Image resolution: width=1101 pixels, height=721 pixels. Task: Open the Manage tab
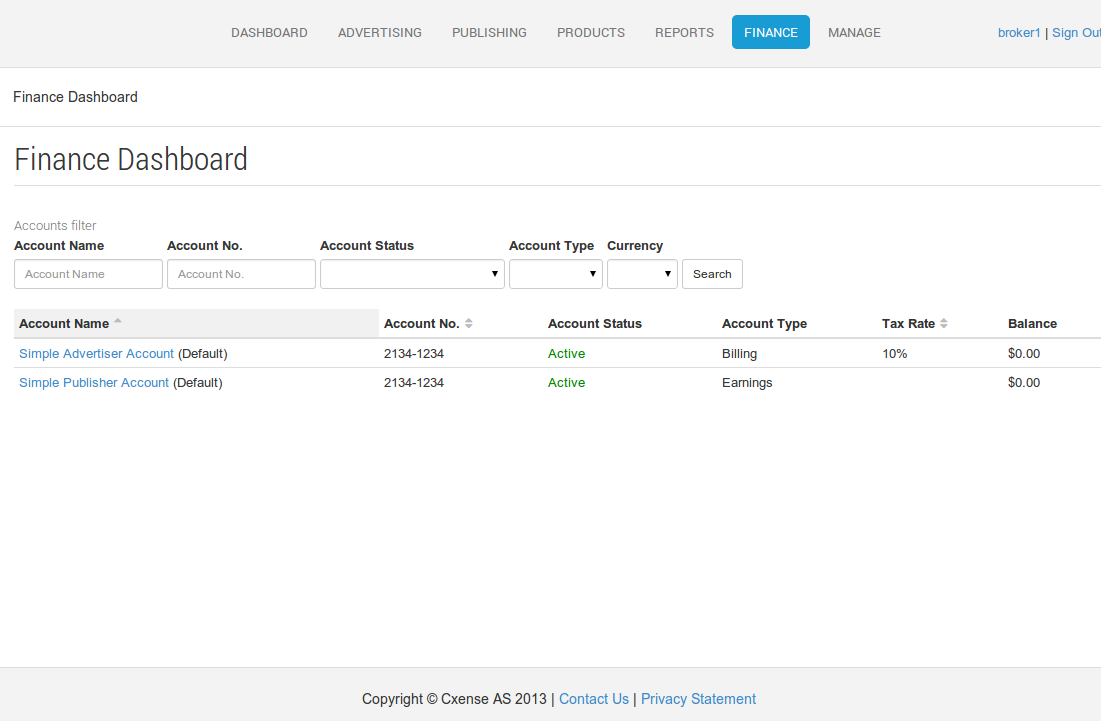coord(854,32)
